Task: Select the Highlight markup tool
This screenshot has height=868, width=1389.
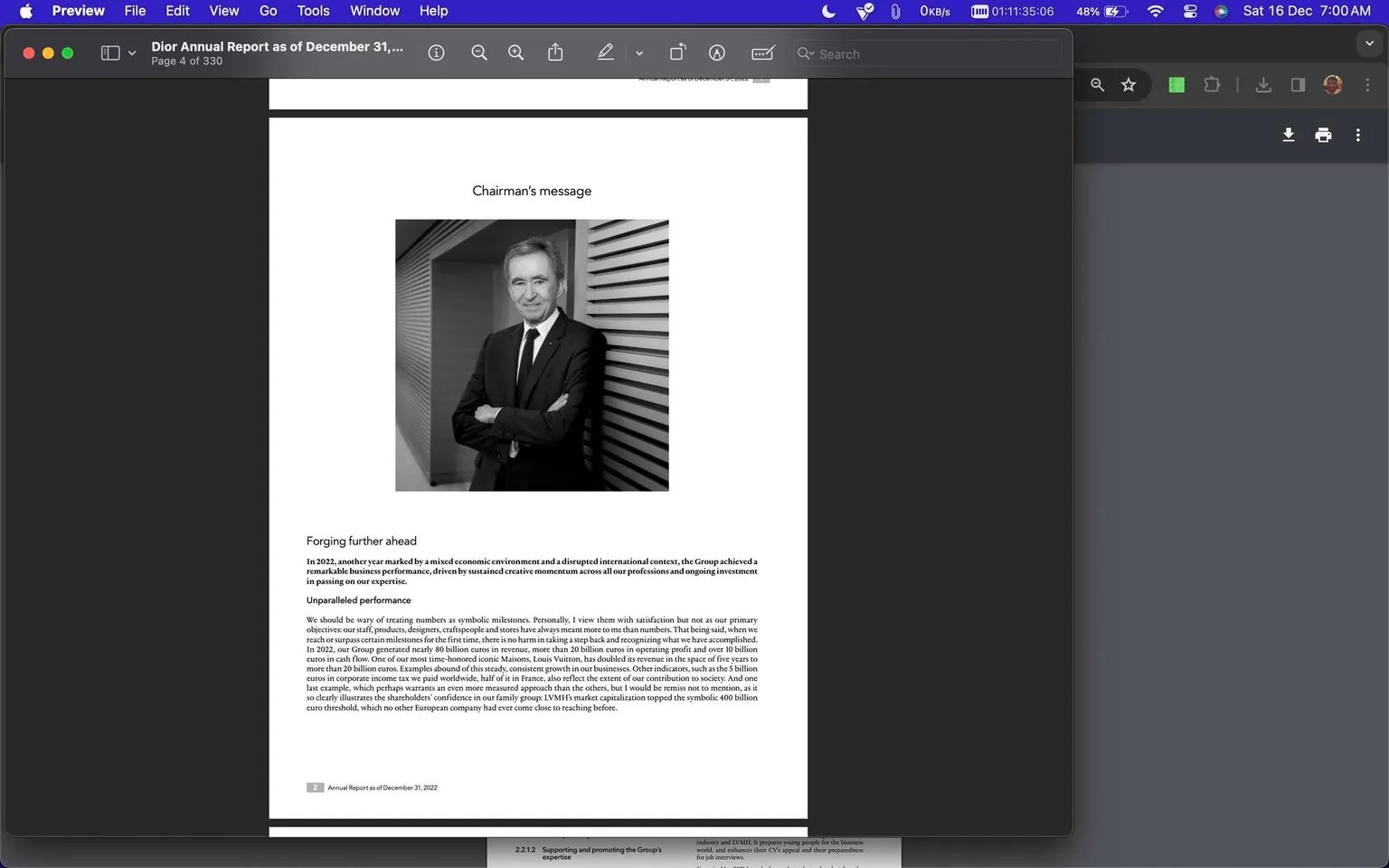Action: [x=605, y=52]
